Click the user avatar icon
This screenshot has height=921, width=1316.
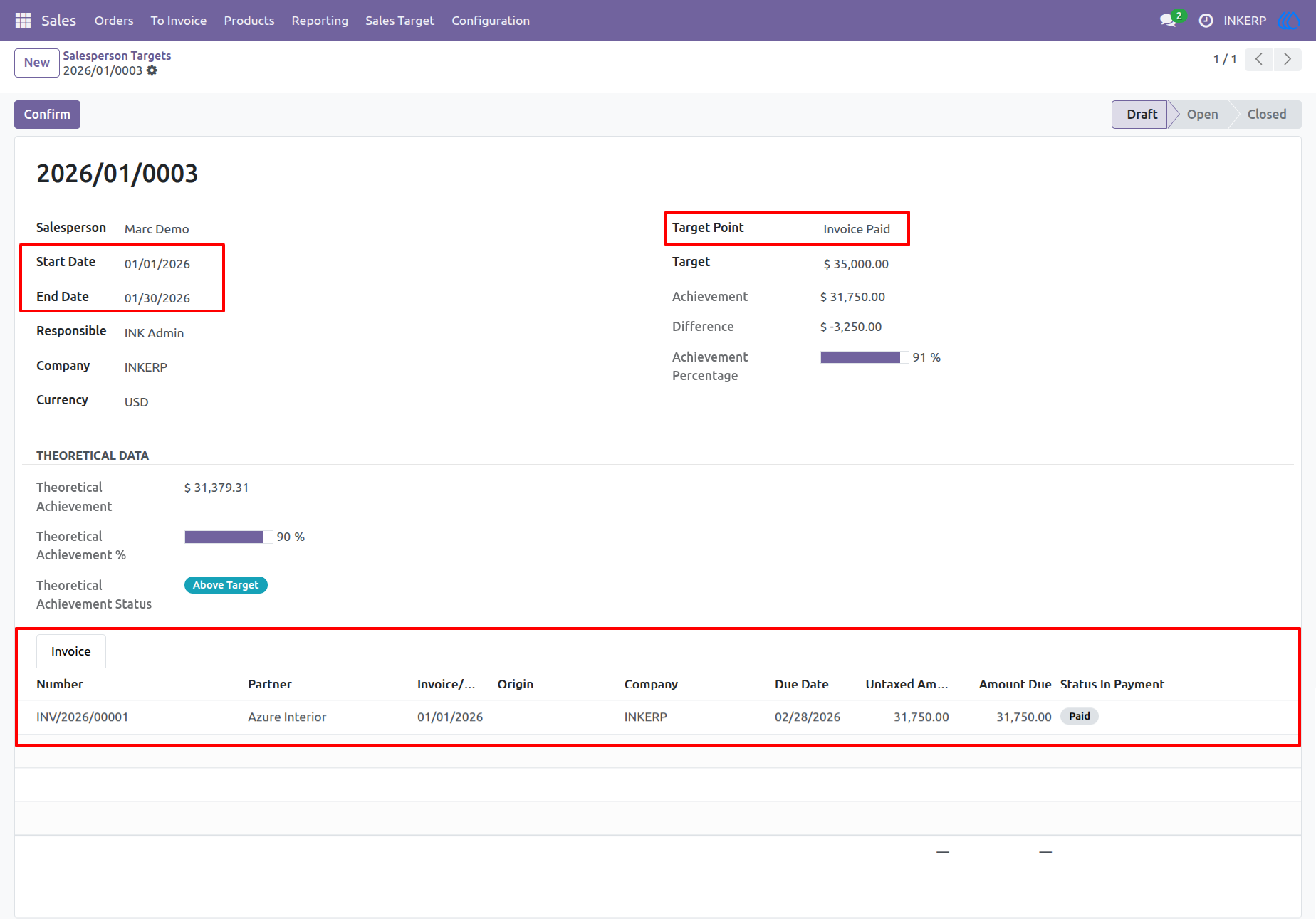[x=1289, y=21]
